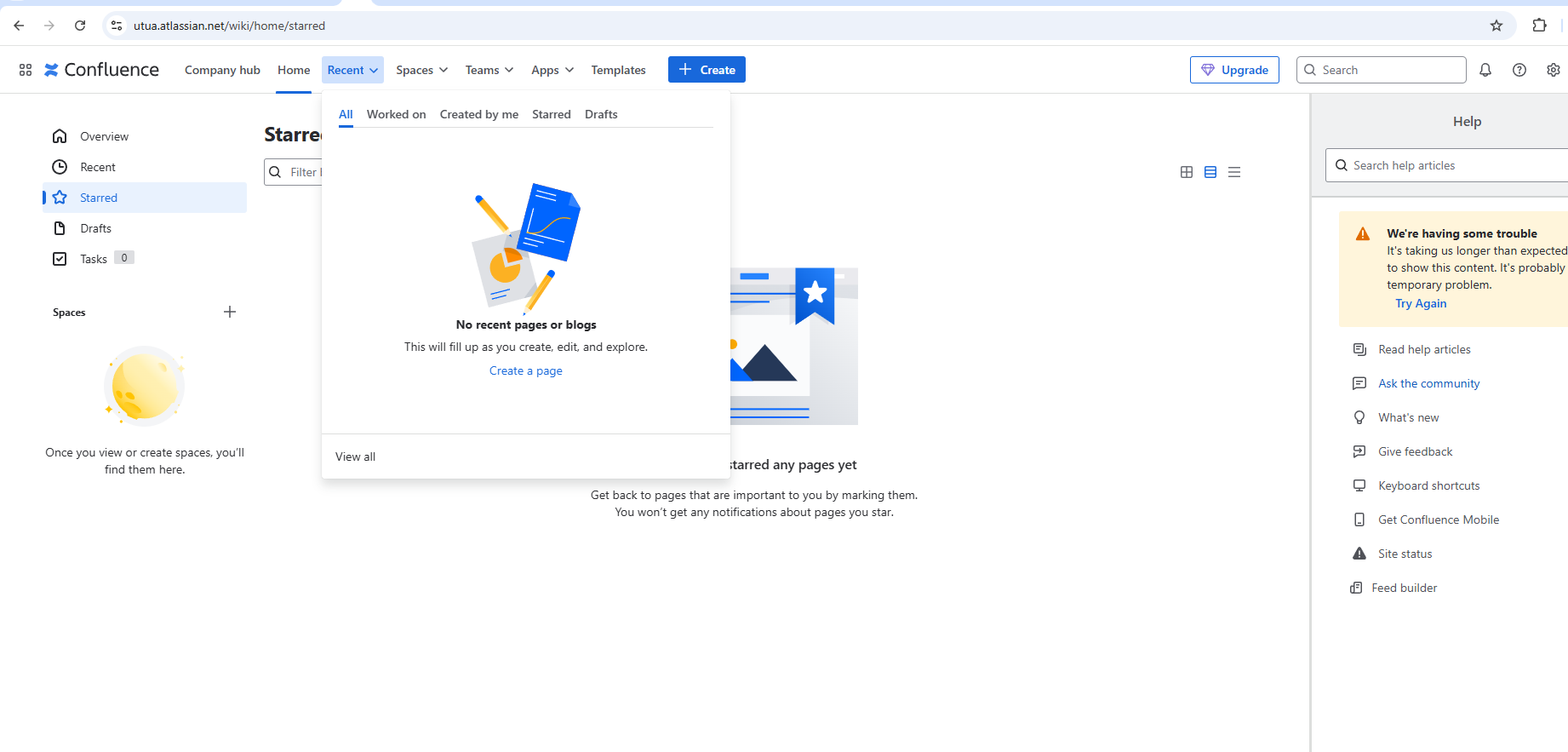Open Recent in sidebar
Viewport: 1568px width, 752px height.
point(145,167)
